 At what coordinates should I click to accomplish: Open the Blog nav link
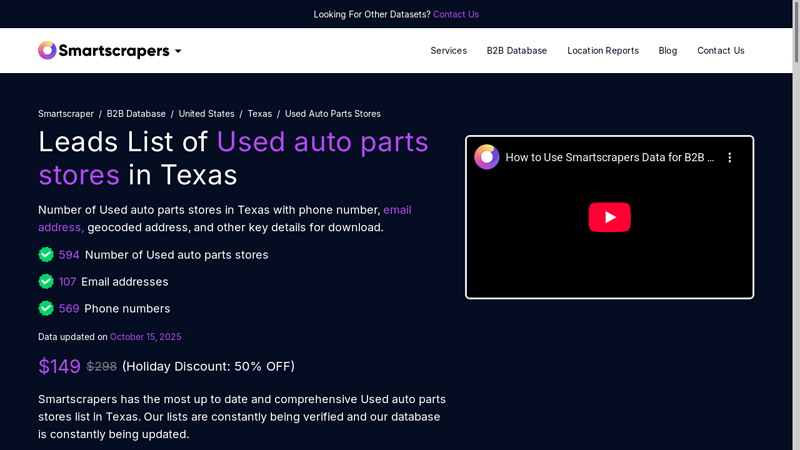pyautogui.click(x=667, y=51)
